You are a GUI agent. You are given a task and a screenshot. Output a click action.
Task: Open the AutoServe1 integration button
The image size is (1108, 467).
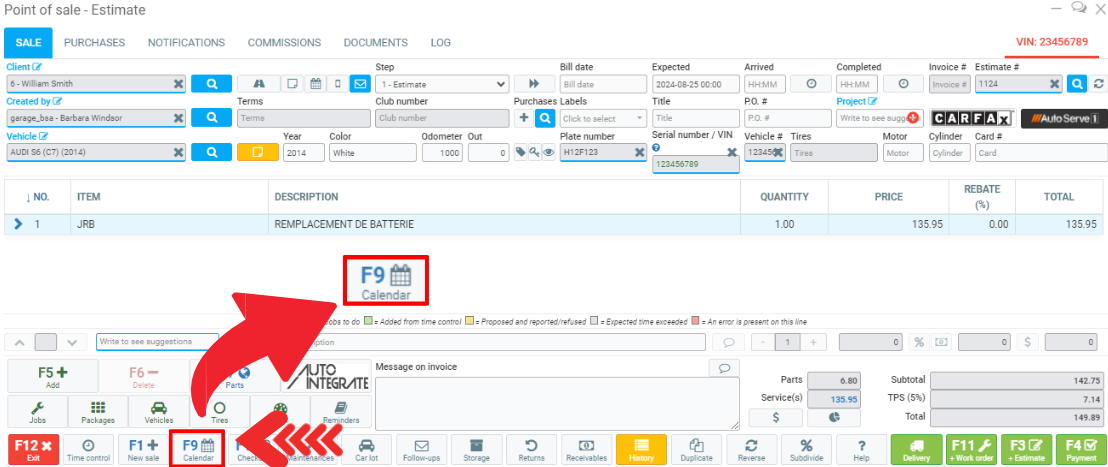click(1063, 118)
